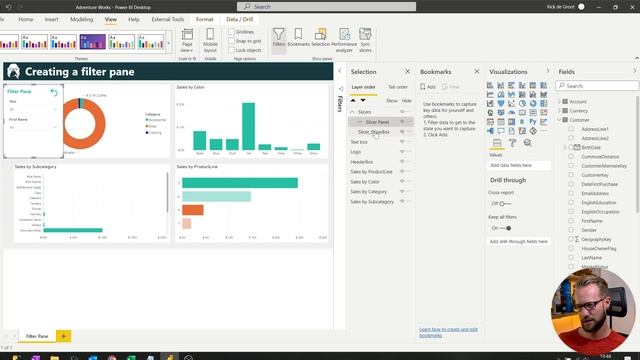Viewport: 640px width, 360px height.
Task: Open the Home ribbon tab
Action: [26, 19]
